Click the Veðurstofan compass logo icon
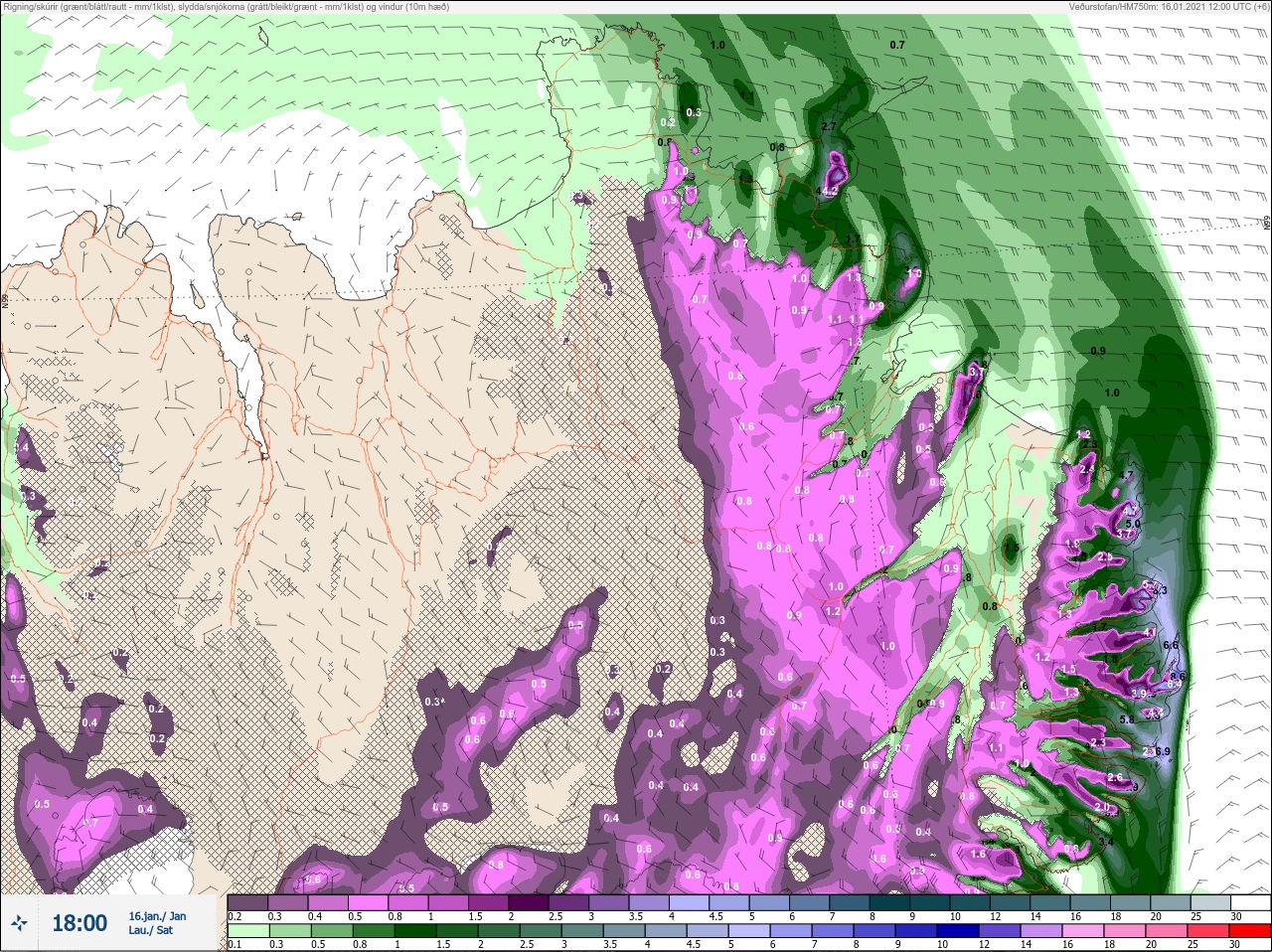Viewport: 1272px width, 952px height. point(21,924)
